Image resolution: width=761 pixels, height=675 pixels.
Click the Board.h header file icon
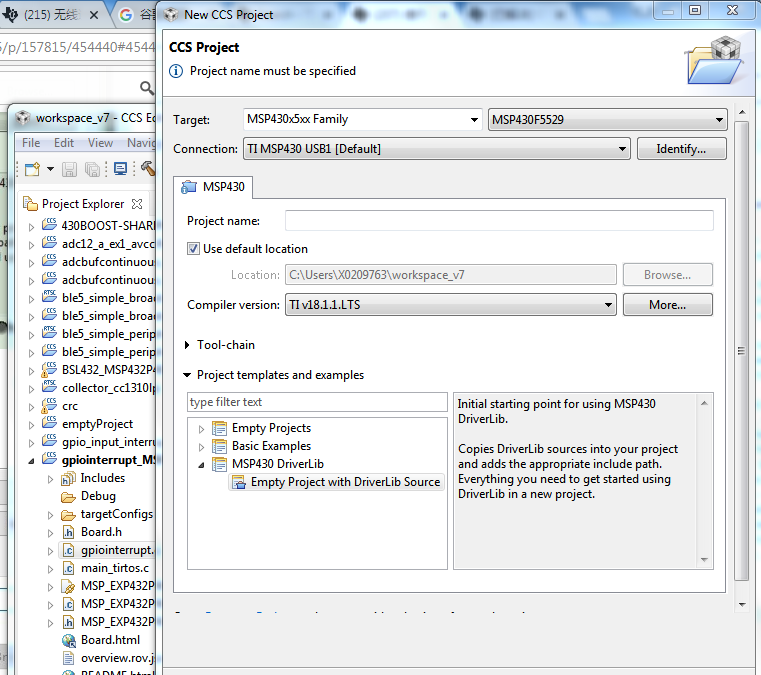68,532
